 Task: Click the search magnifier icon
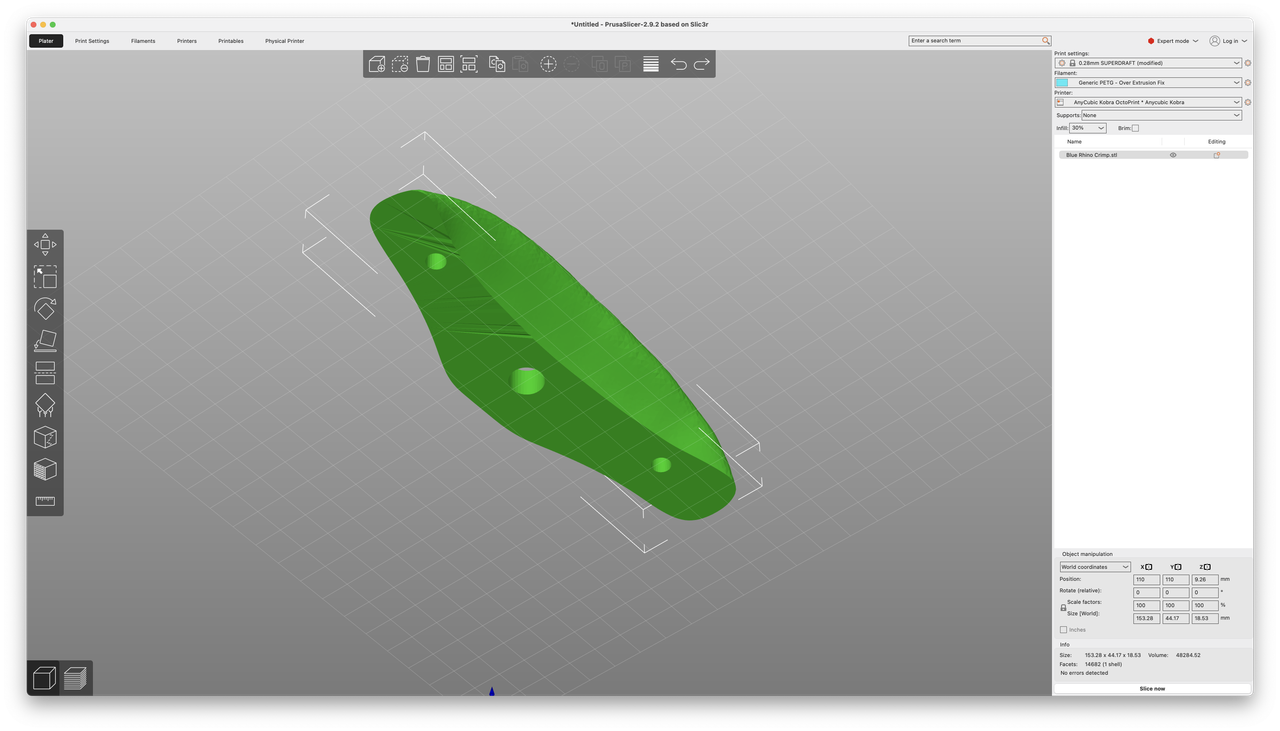(1046, 41)
